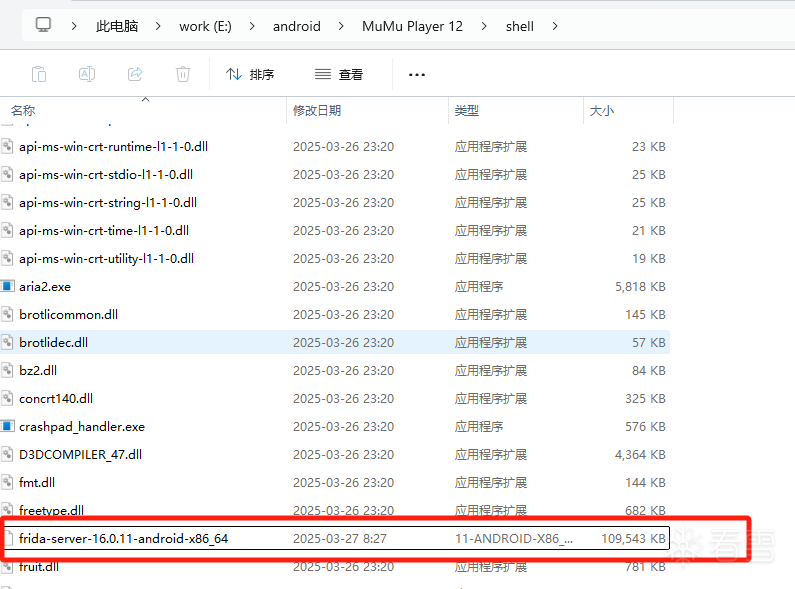795x589 pixels.
Task: Click the delete trash icon
Action: pos(183,75)
